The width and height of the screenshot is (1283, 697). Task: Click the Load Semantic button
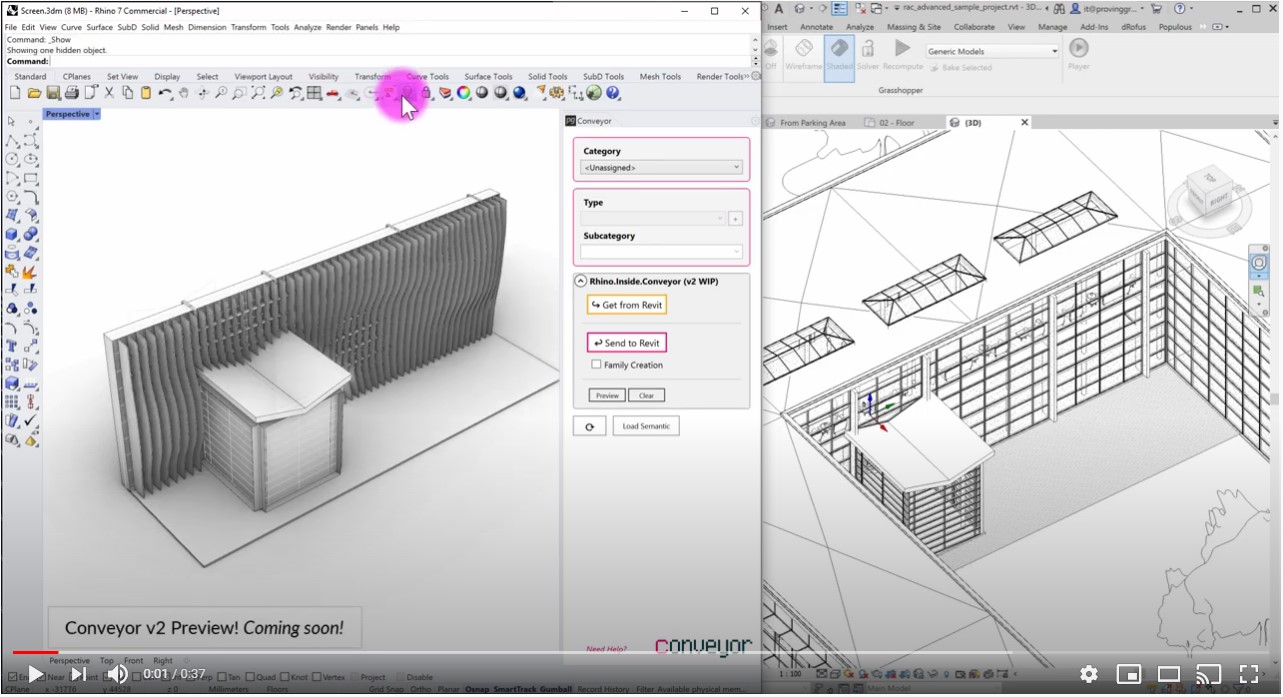click(646, 426)
